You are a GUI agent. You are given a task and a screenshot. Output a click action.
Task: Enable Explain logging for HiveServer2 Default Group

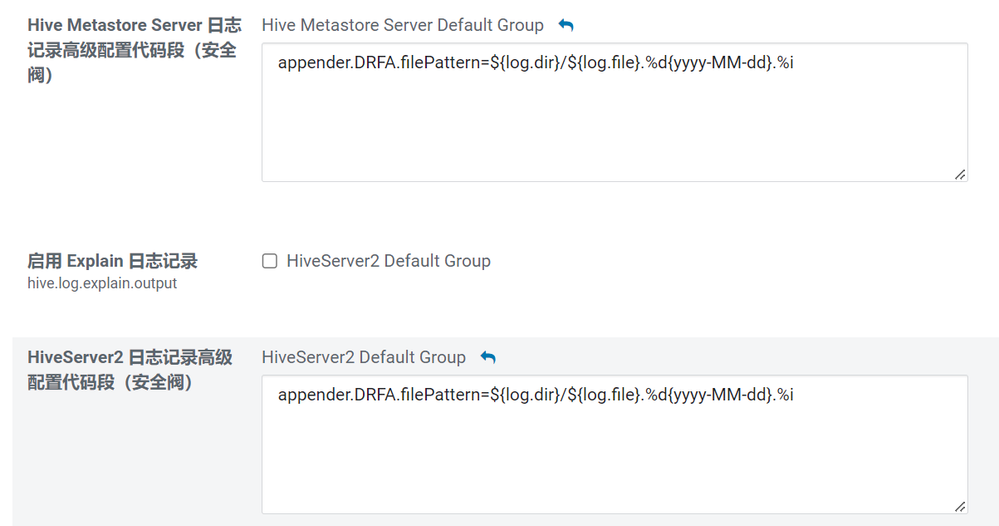point(270,261)
